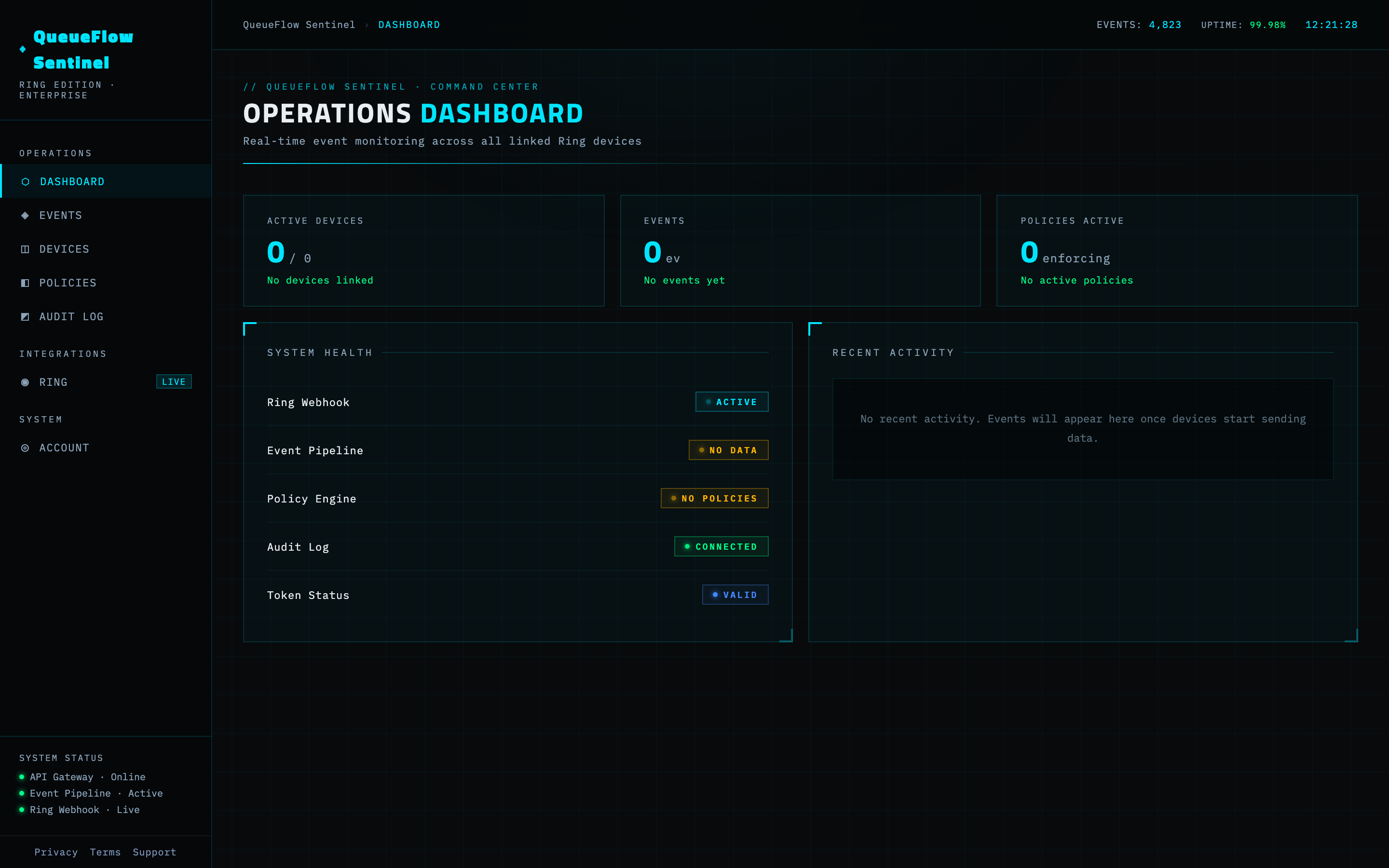Toggle the Audit Log CONNECTED status
Viewport: 1389px width, 868px height.
721,546
